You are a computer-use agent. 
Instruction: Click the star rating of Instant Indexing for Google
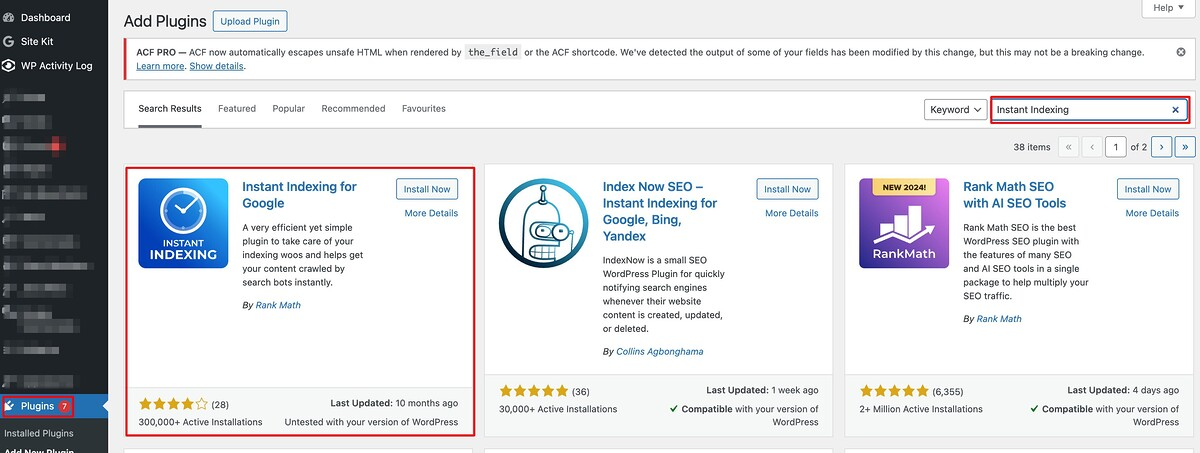tap(173, 404)
